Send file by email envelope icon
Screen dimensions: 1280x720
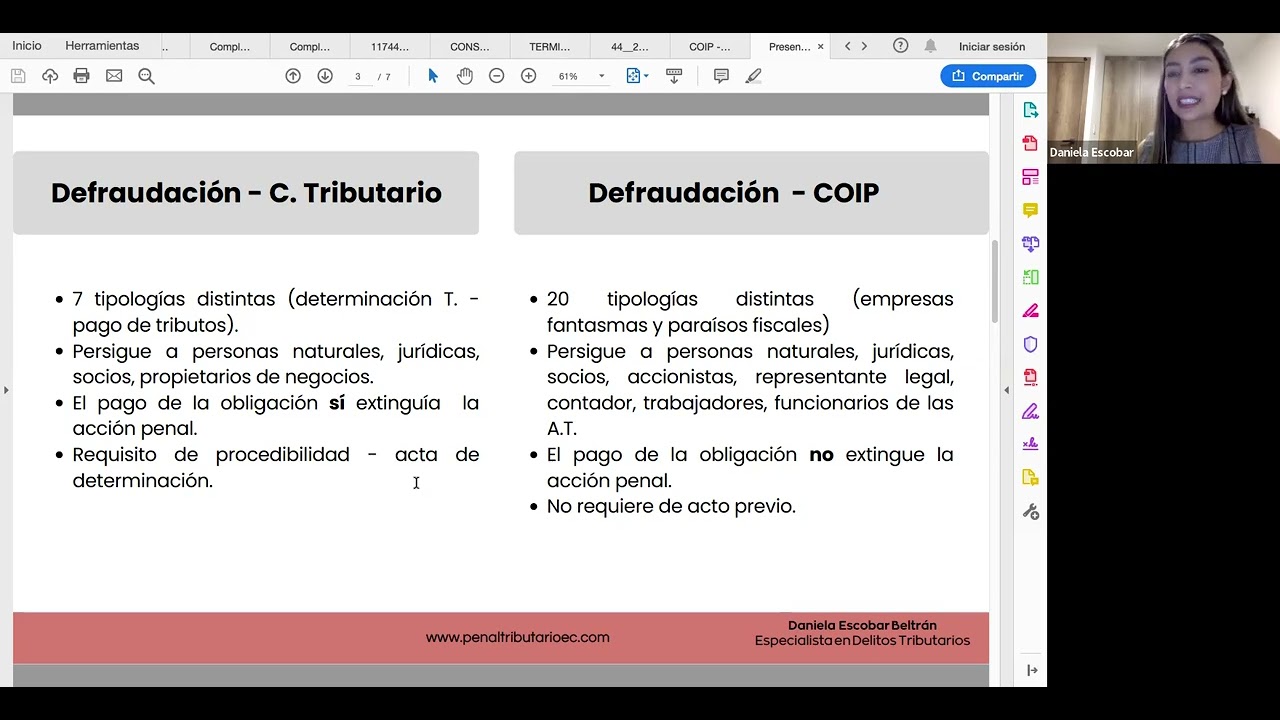(114, 76)
